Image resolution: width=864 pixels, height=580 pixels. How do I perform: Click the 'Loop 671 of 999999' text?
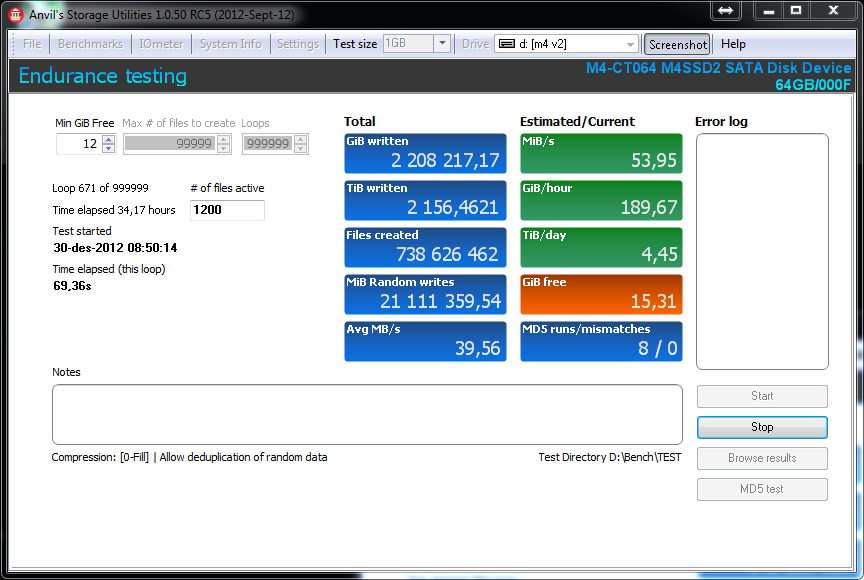100,188
